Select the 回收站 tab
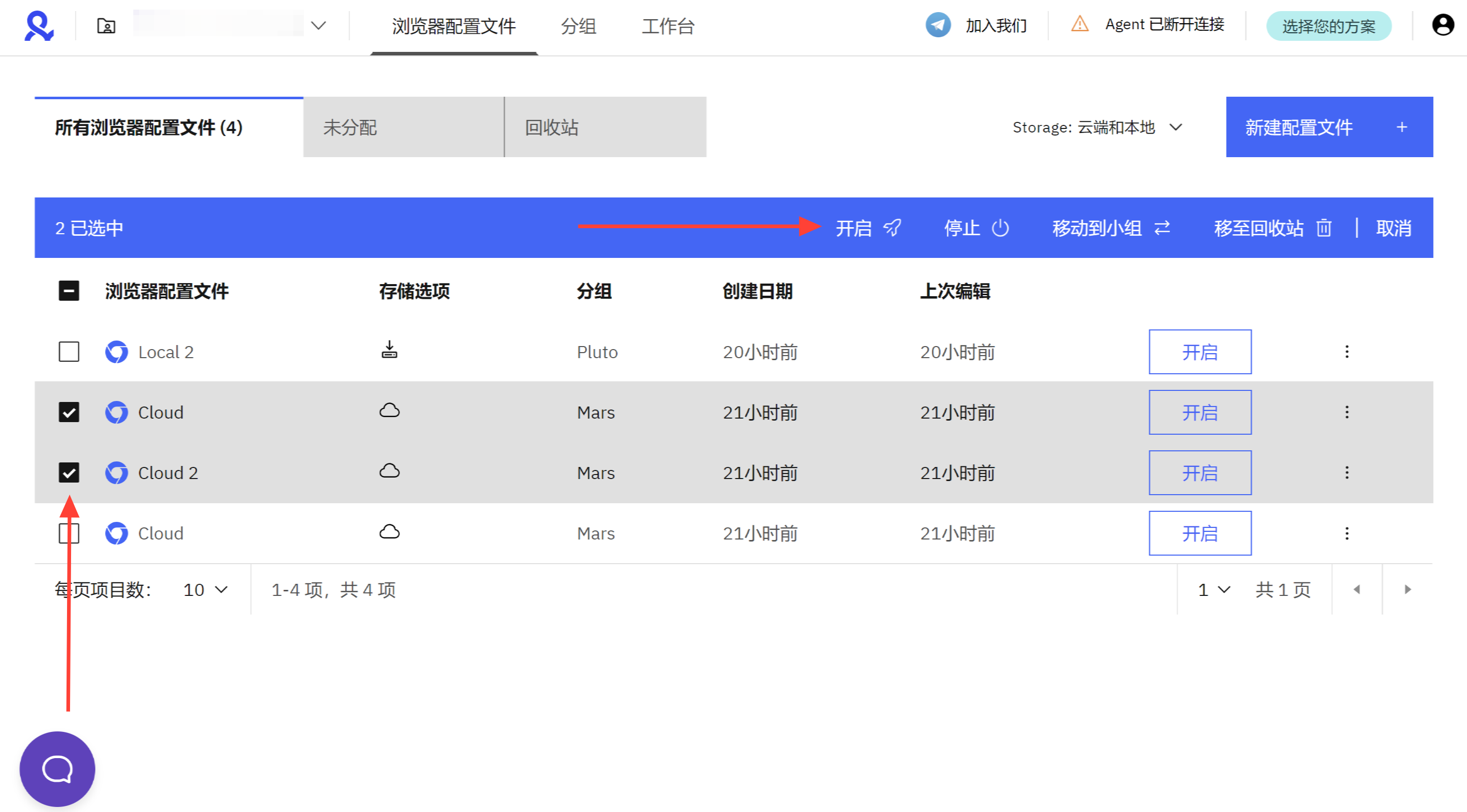The width and height of the screenshot is (1467, 812). point(605,127)
